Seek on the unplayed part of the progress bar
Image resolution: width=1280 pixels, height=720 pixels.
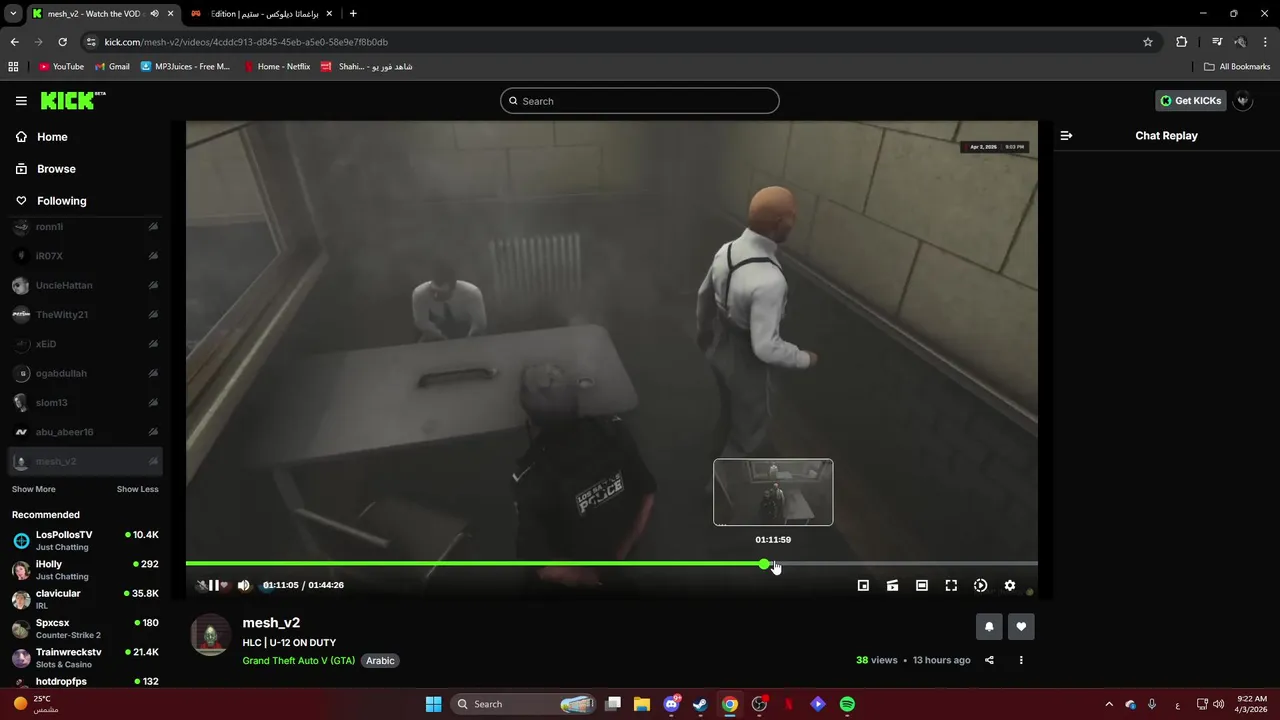[x=905, y=564]
